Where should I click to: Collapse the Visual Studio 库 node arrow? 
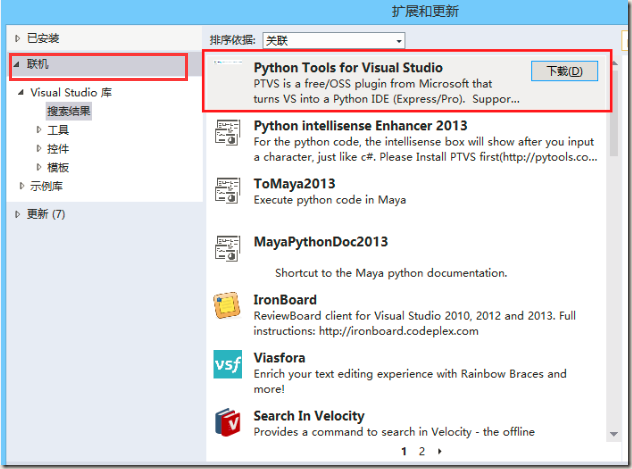click(21, 93)
